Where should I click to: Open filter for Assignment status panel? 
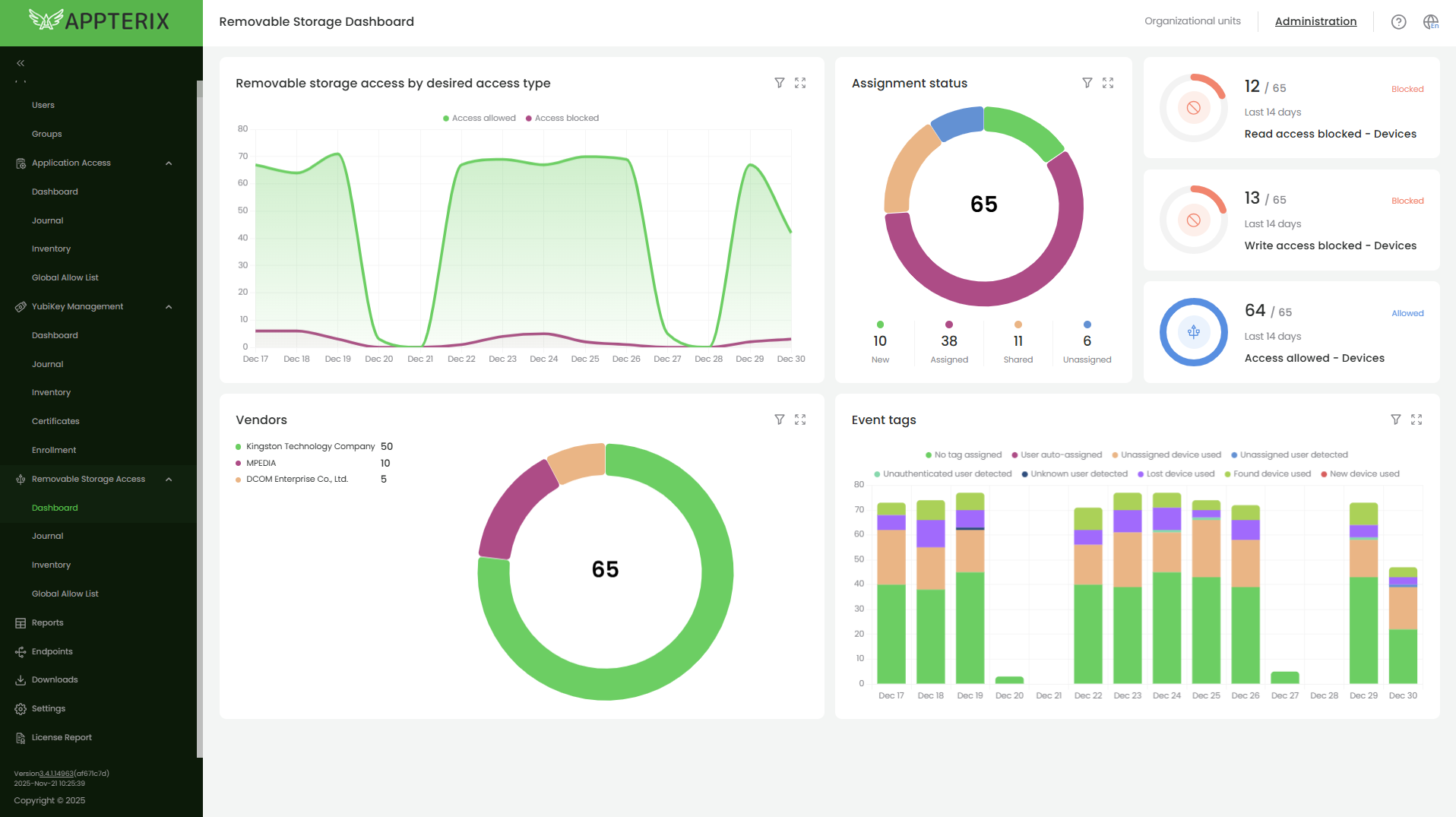tap(1087, 83)
